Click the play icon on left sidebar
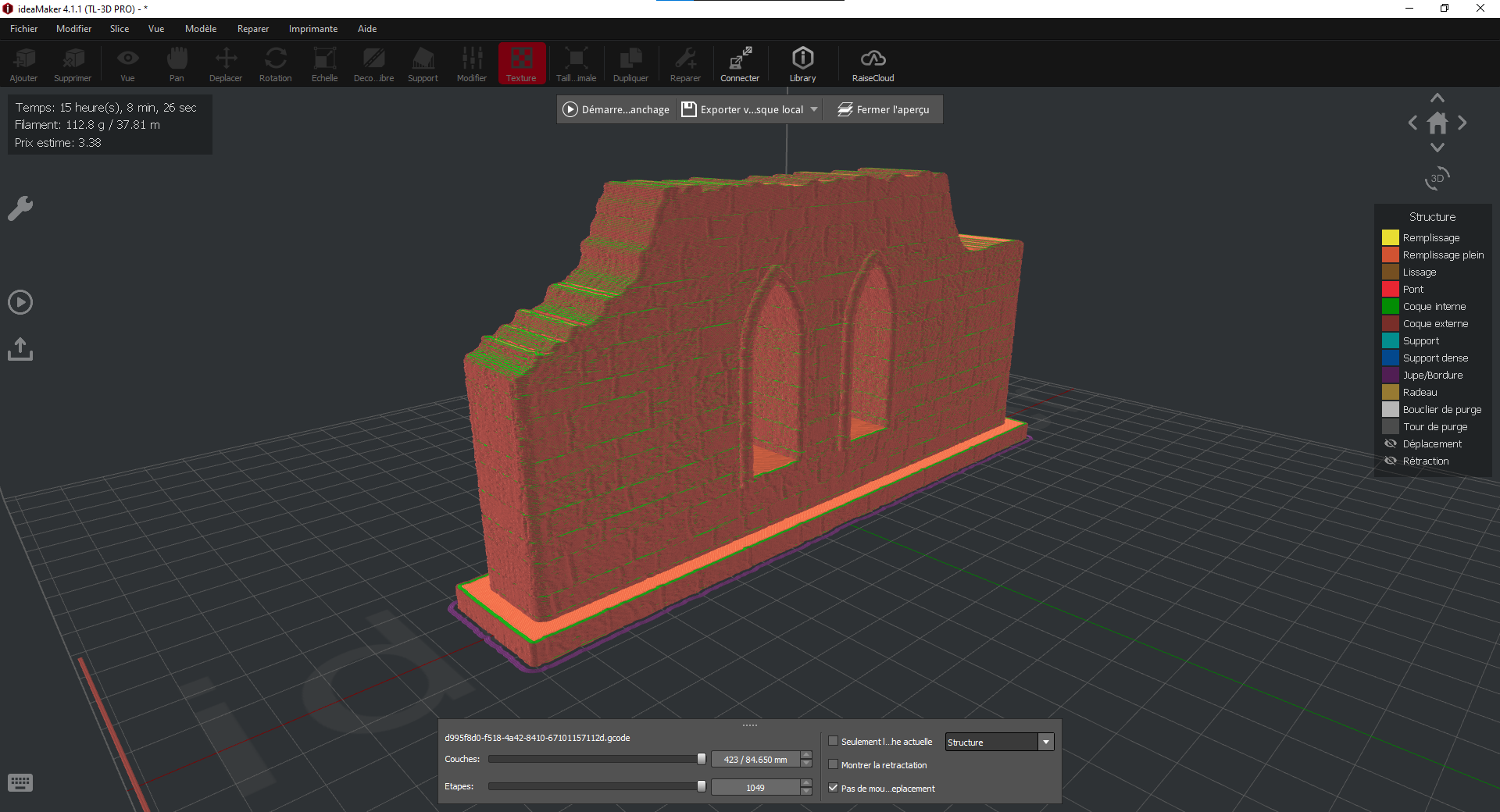The image size is (1500, 812). 20,302
